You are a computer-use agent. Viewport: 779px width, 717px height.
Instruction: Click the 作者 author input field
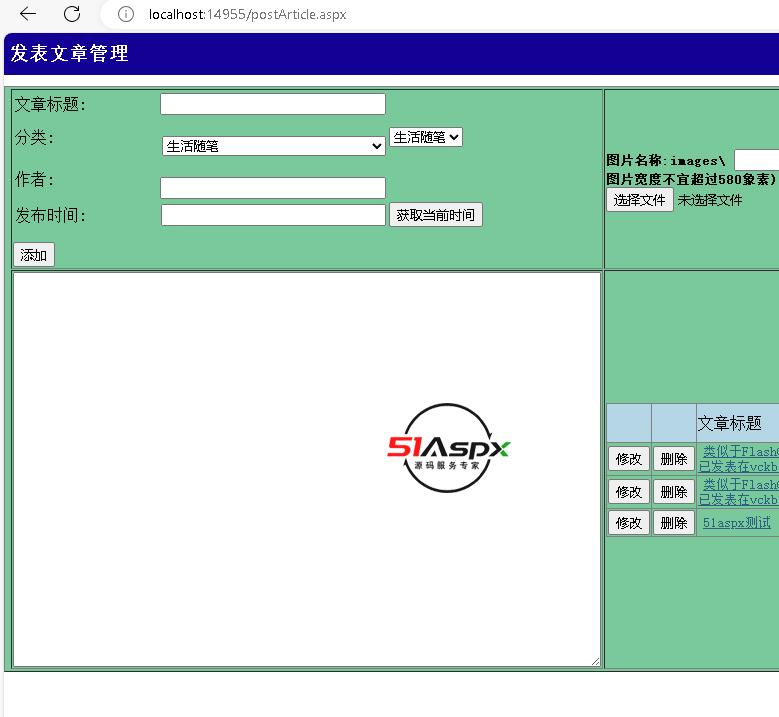coord(273,188)
